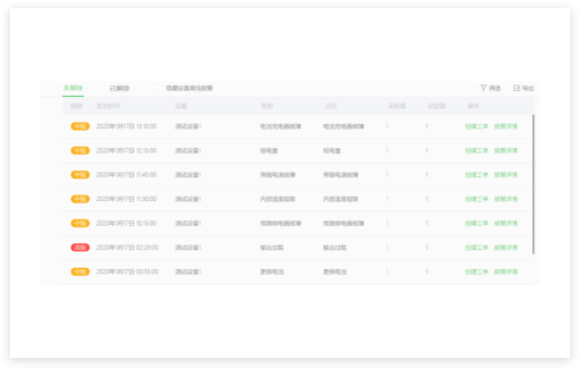580x370 pixels.
Task: Click 更换电池 in the 点位 column
Action: [x=335, y=272]
